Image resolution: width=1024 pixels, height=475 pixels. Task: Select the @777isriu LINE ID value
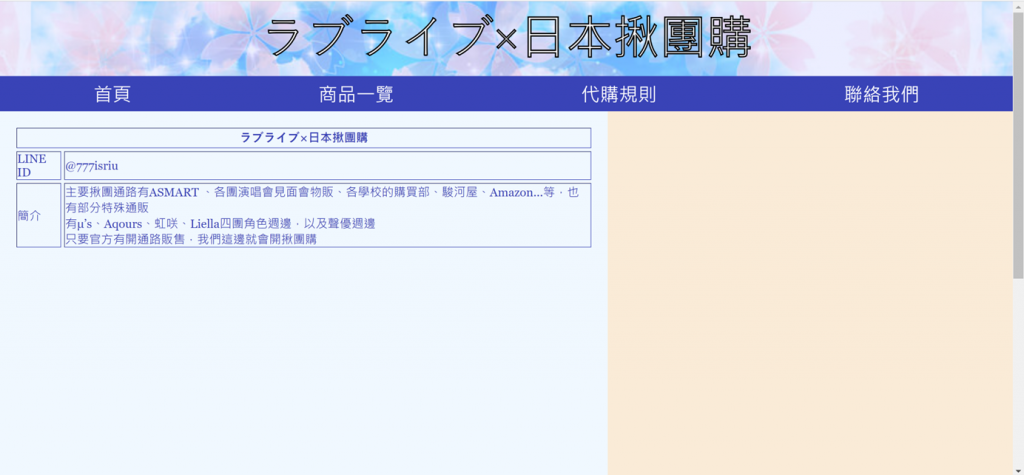[91, 166]
